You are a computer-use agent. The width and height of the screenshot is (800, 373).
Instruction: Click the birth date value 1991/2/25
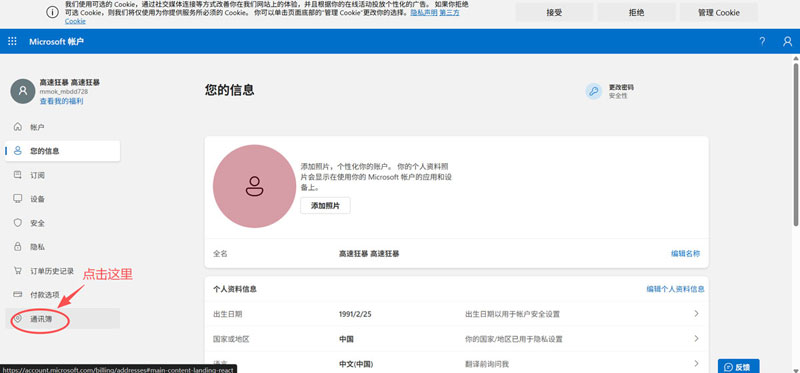pos(355,314)
